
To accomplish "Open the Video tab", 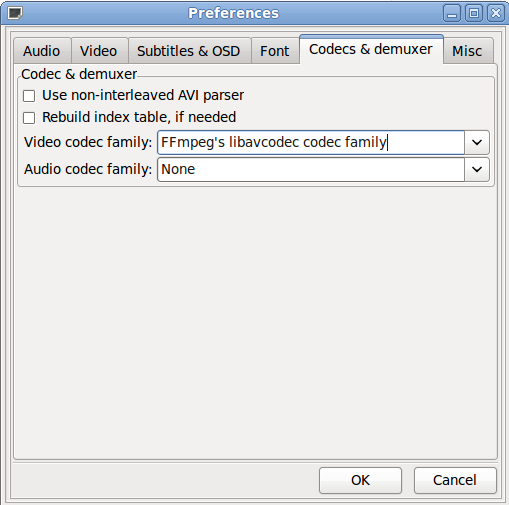I will (x=99, y=51).
